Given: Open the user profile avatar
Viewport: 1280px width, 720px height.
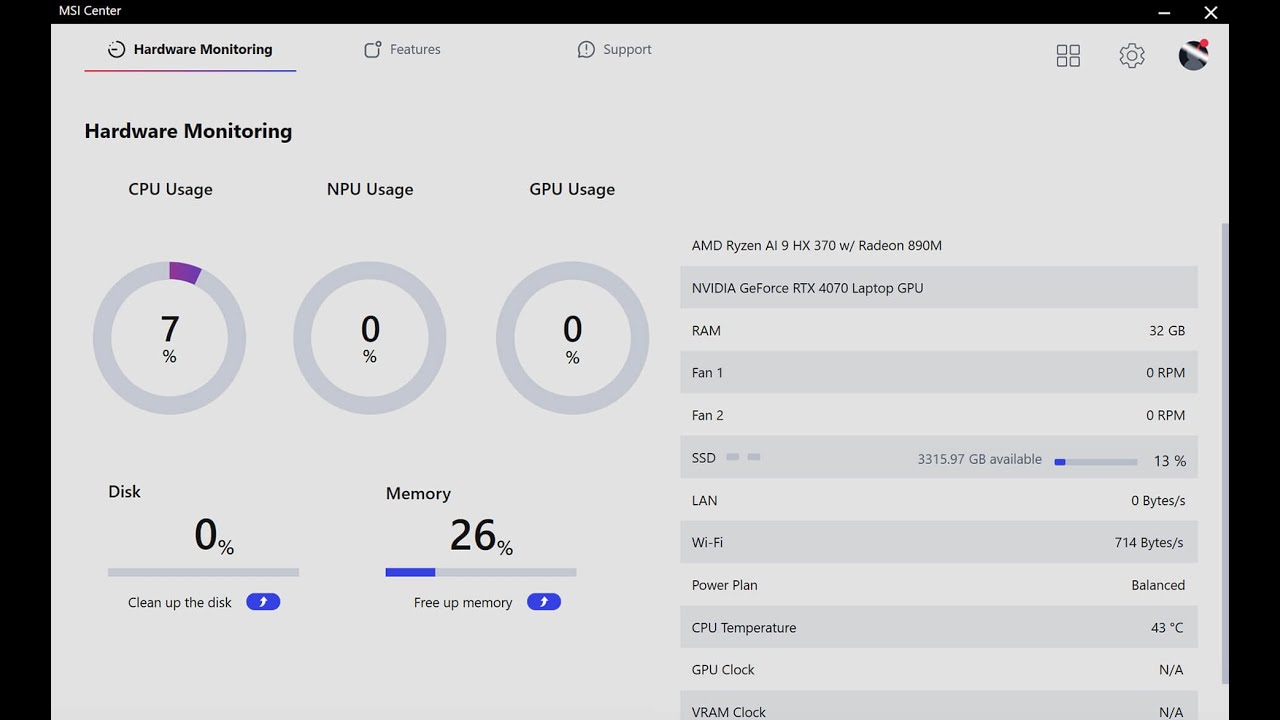Looking at the screenshot, I should click(x=1194, y=56).
